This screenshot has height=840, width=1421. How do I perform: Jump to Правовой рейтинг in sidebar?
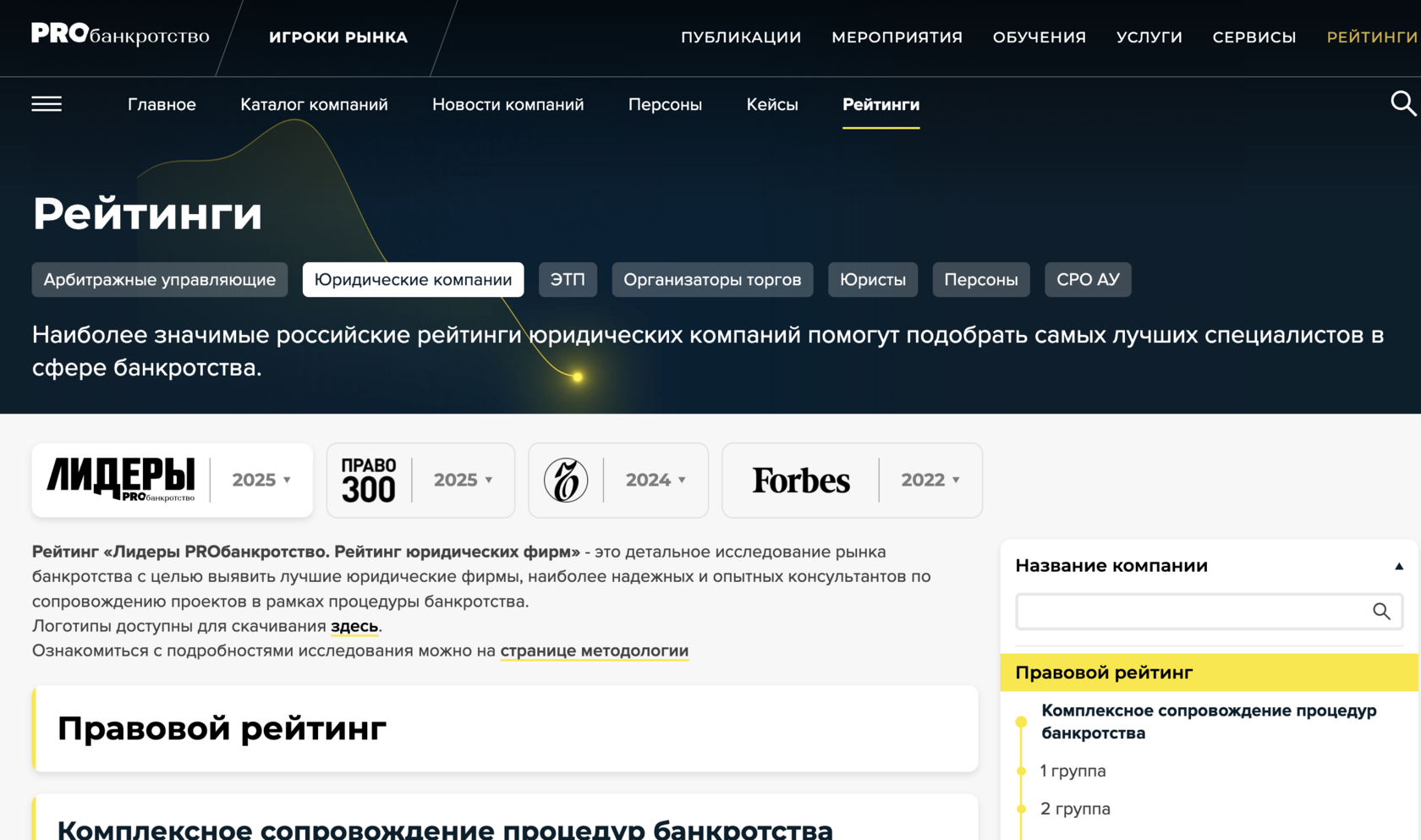coord(1210,673)
